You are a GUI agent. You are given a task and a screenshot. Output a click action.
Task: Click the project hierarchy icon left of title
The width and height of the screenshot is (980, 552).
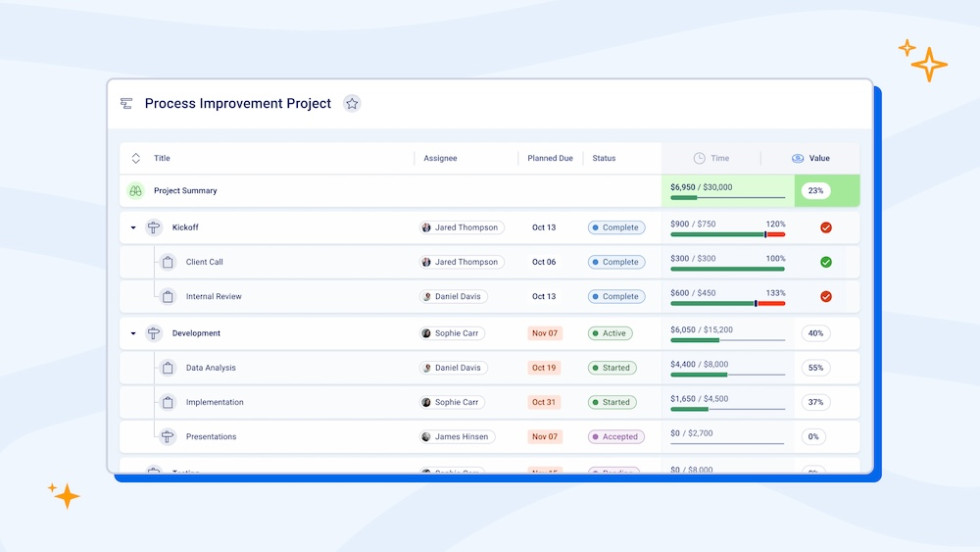[x=126, y=103]
